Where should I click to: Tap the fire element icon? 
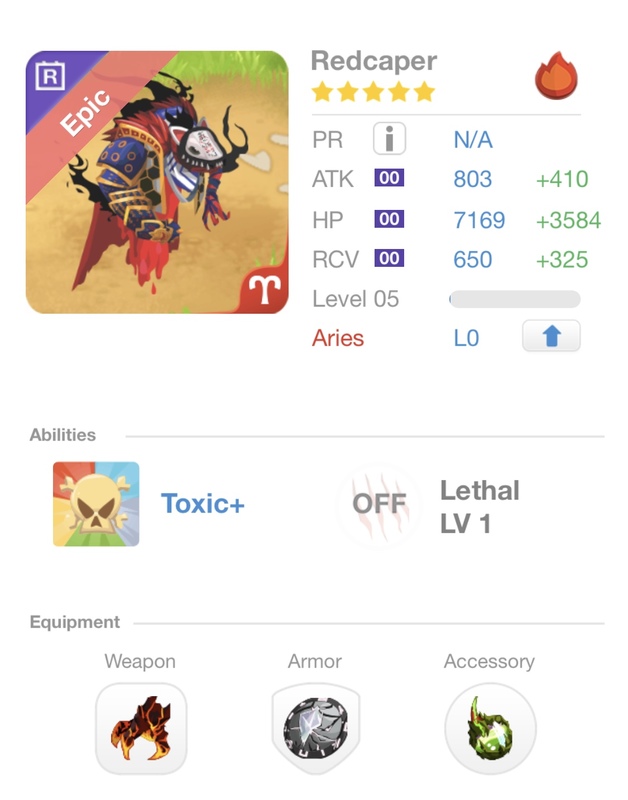pos(556,75)
